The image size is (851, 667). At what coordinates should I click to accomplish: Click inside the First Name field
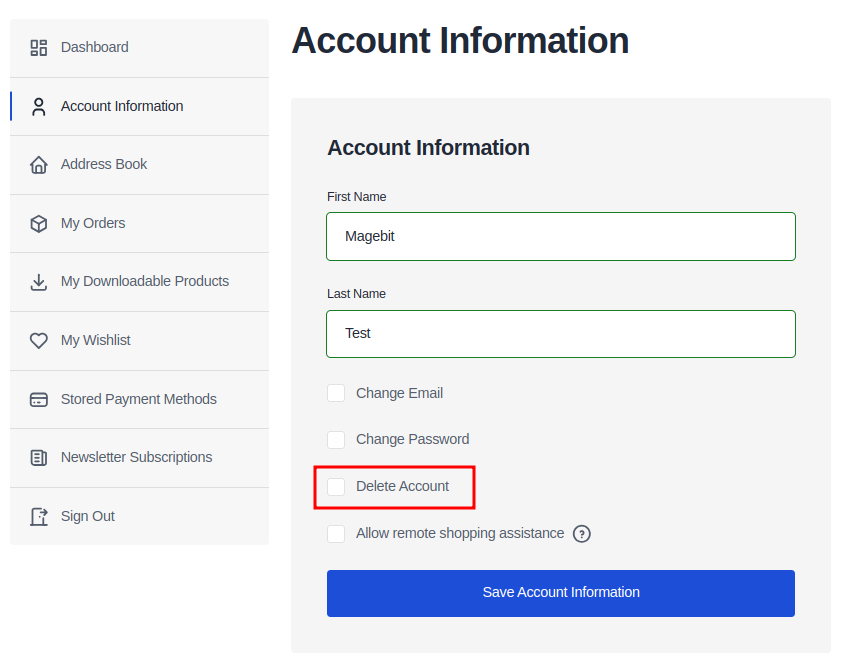coord(560,236)
